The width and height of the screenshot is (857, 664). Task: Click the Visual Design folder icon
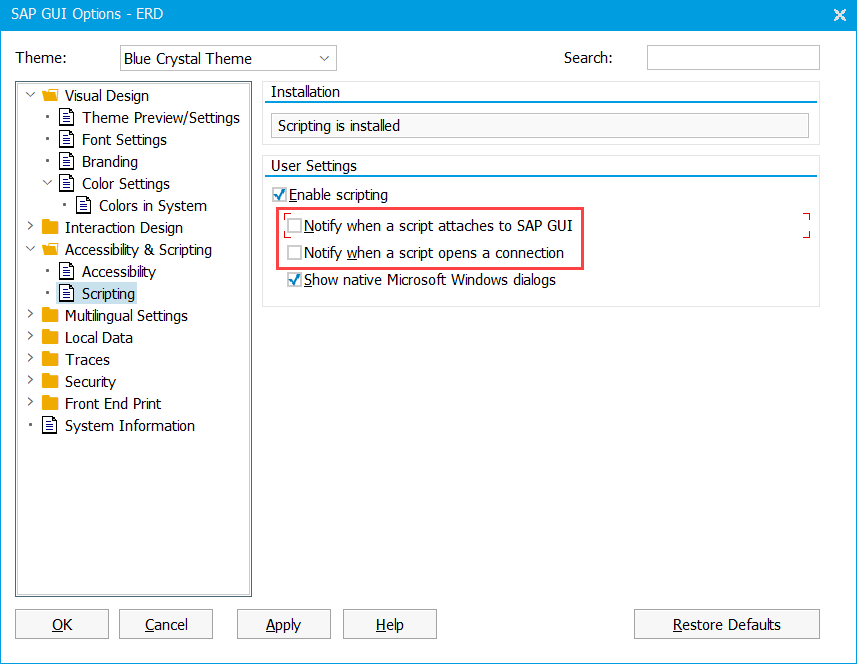tap(50, 96)
